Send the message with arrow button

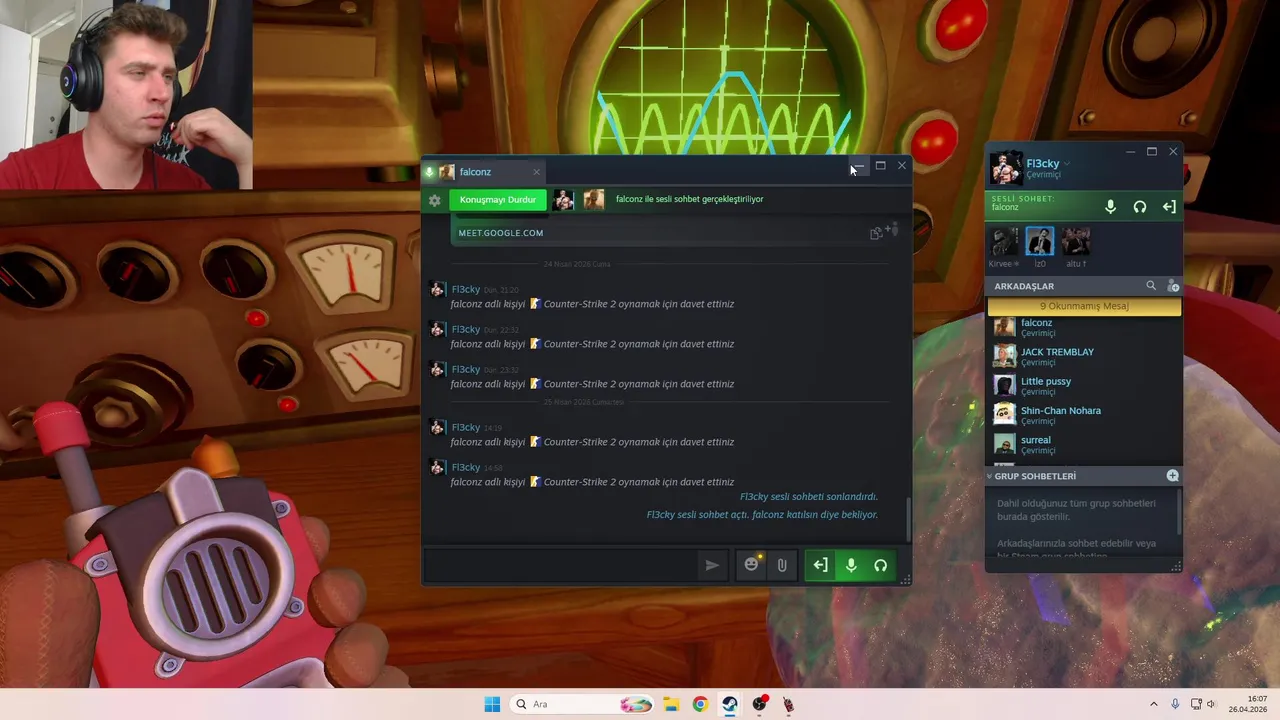click(x=712, y=565)
